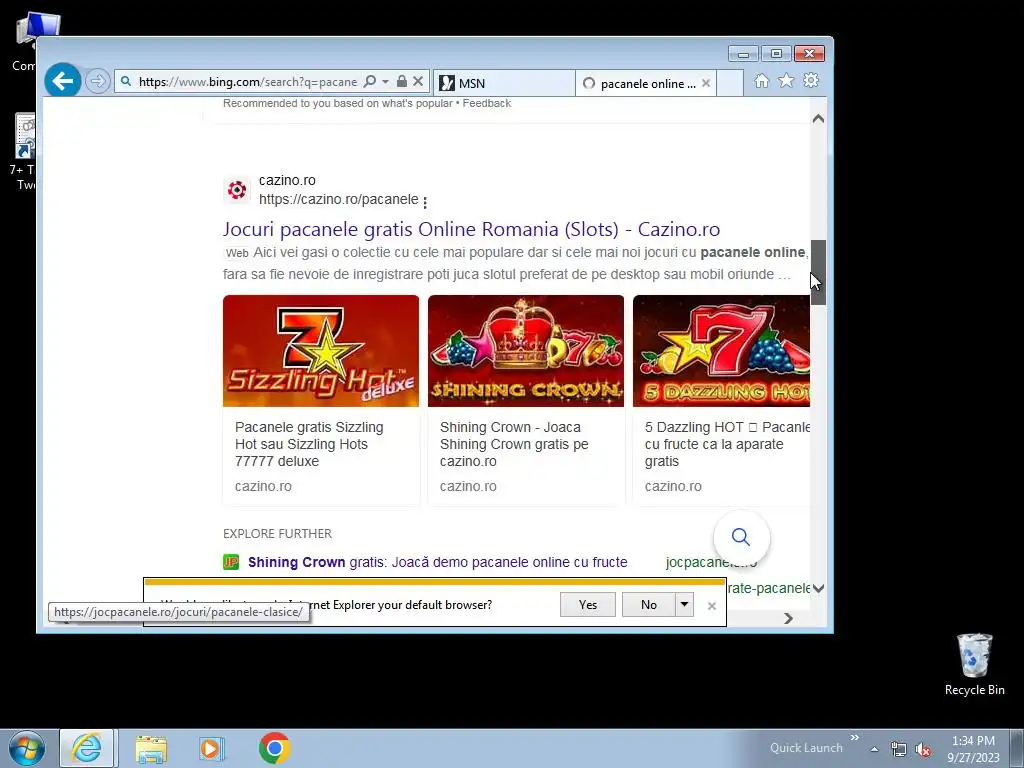Click Shining Crown - Joaca card text

coord(514,444)
